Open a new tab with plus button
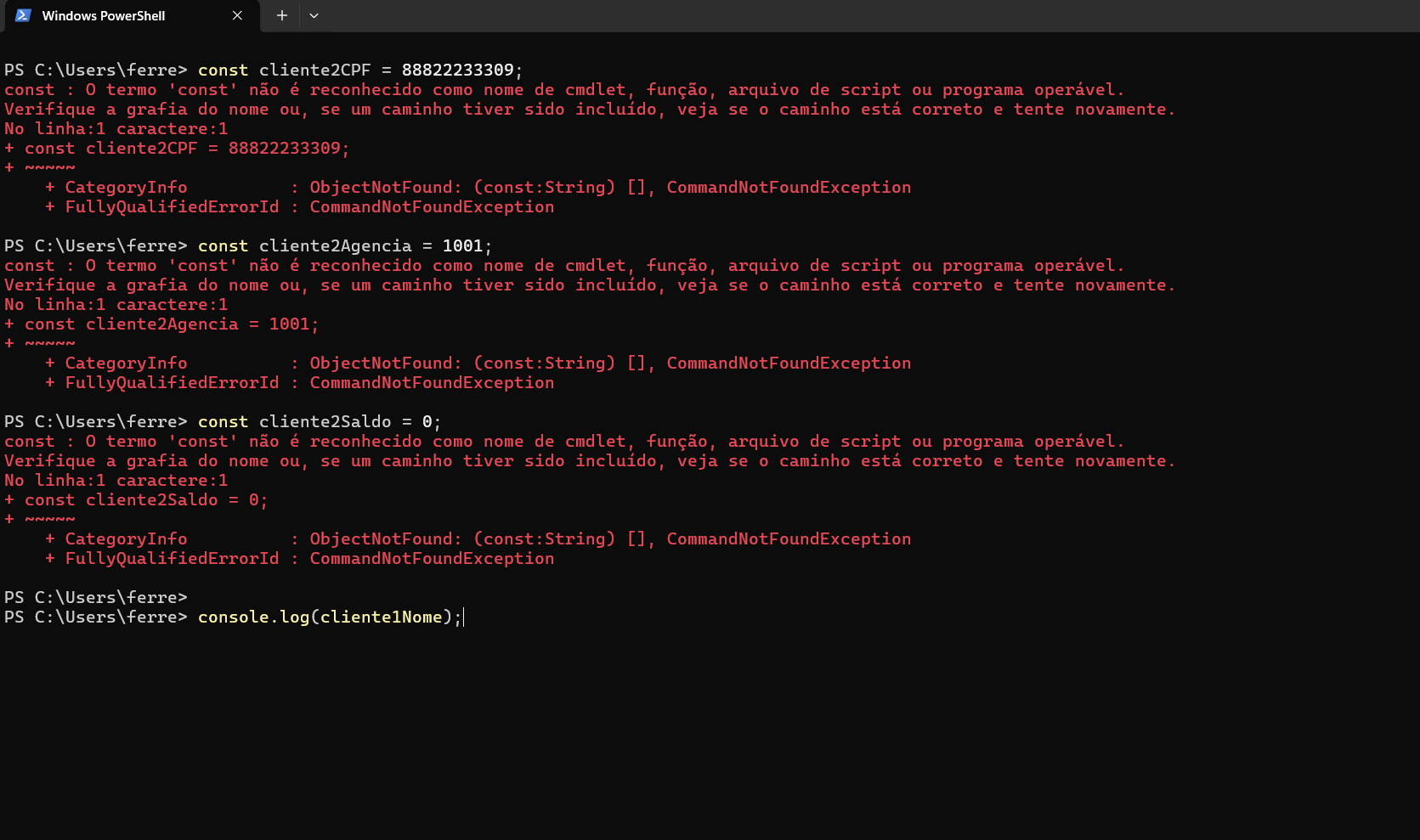 282,15
